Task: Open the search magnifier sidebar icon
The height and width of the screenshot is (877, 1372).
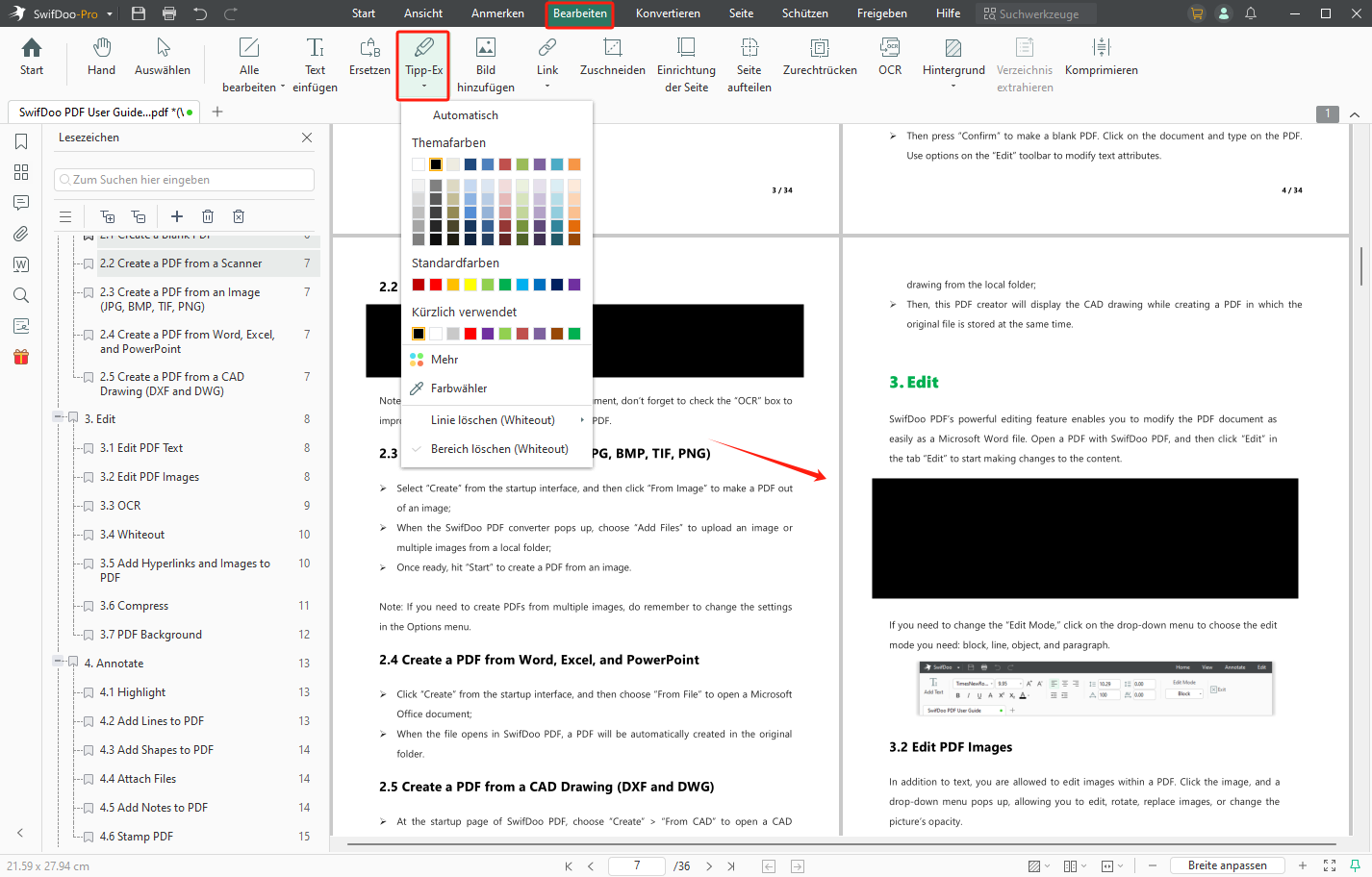Action: coord(21,295)
